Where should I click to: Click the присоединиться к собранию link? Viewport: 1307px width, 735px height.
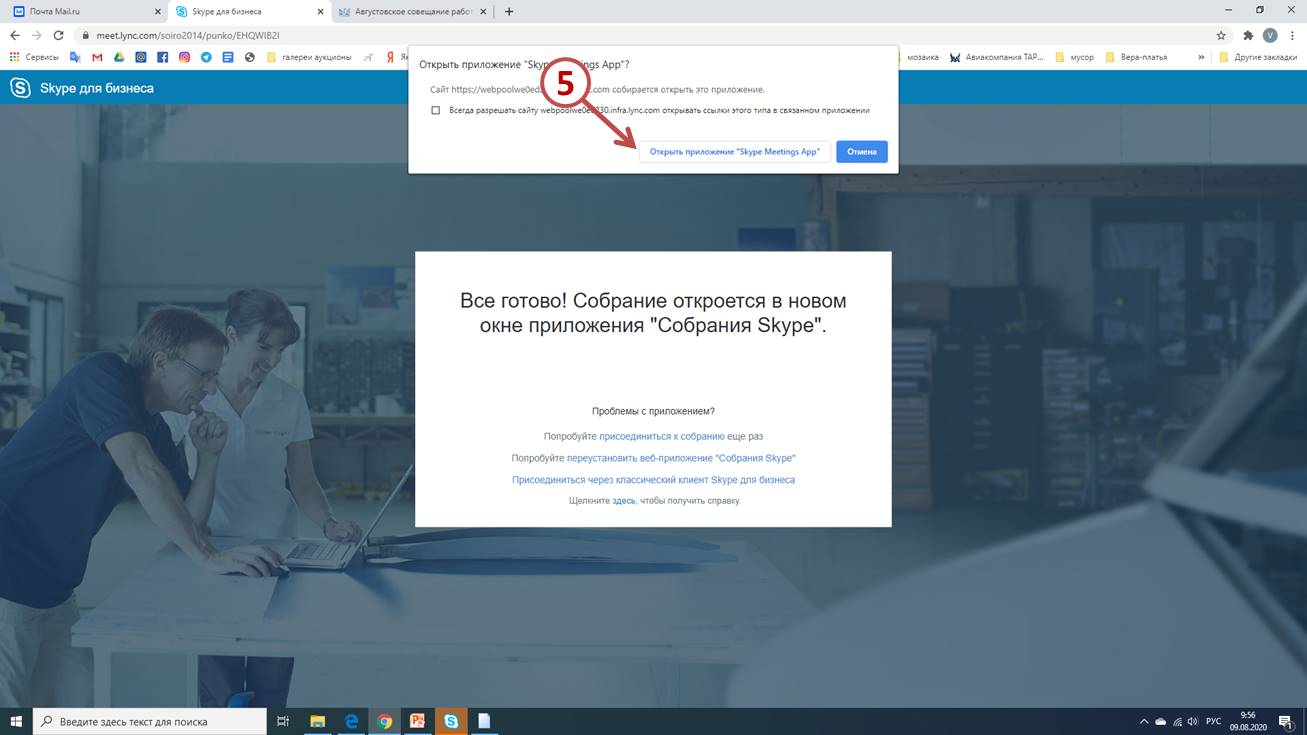662,437
